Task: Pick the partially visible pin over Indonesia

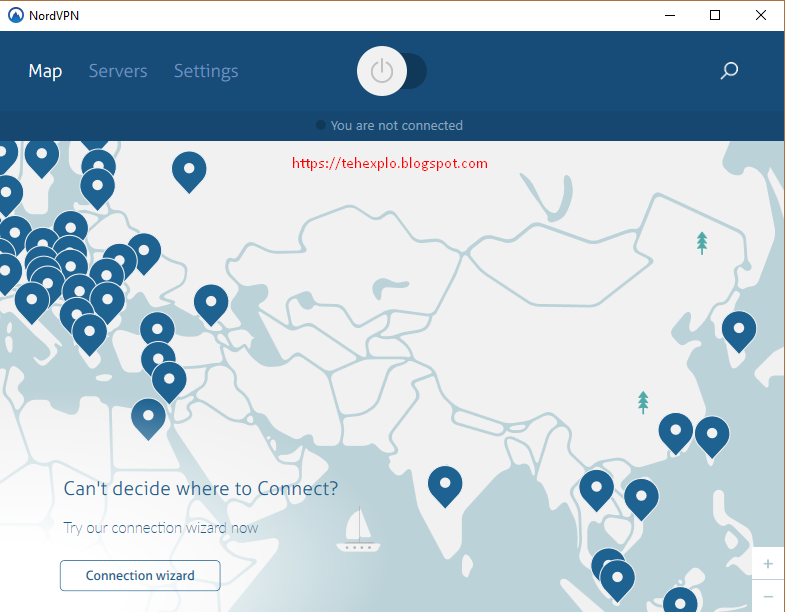Action: [680, 600]
